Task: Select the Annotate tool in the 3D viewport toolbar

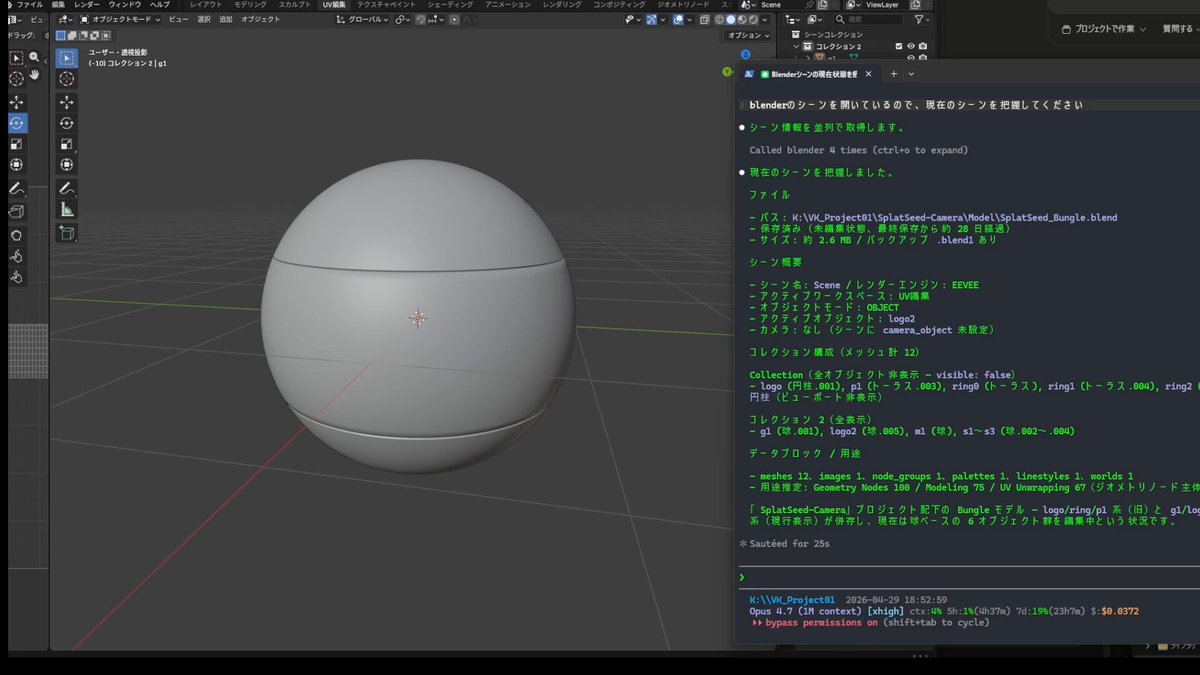Action: 67,189
